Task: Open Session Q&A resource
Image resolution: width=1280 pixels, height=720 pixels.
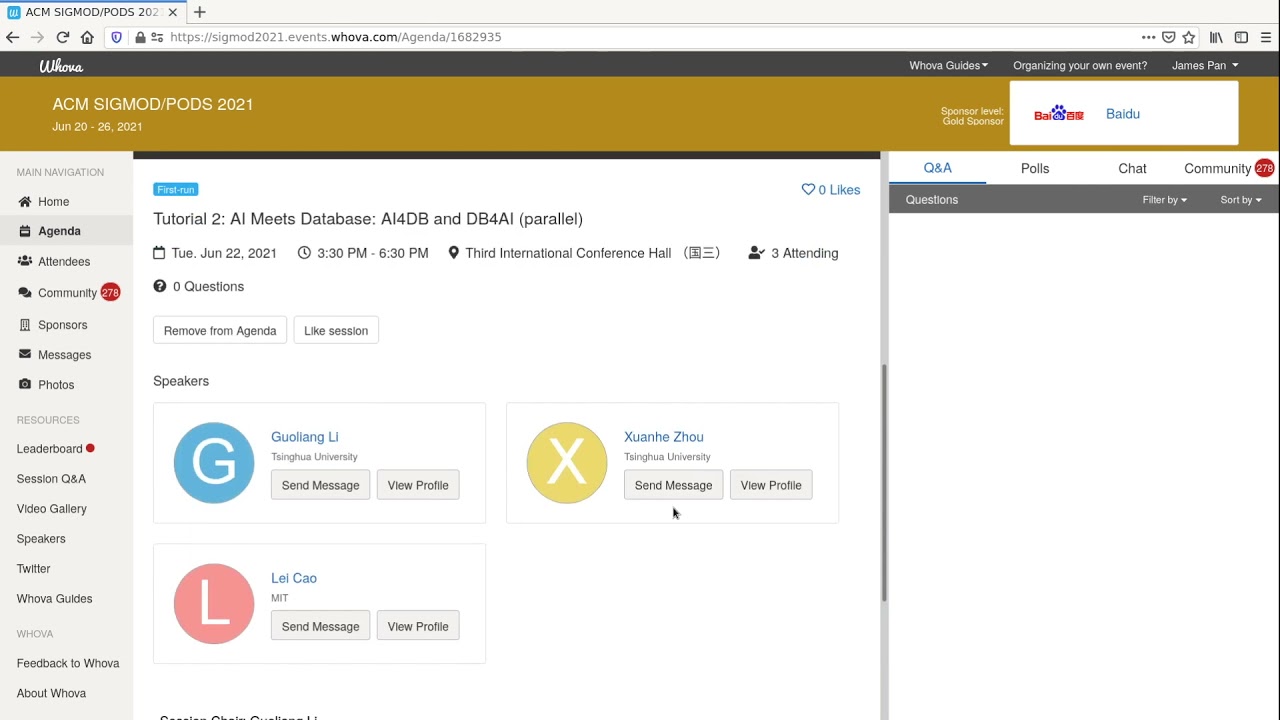Action: point(51,479)
